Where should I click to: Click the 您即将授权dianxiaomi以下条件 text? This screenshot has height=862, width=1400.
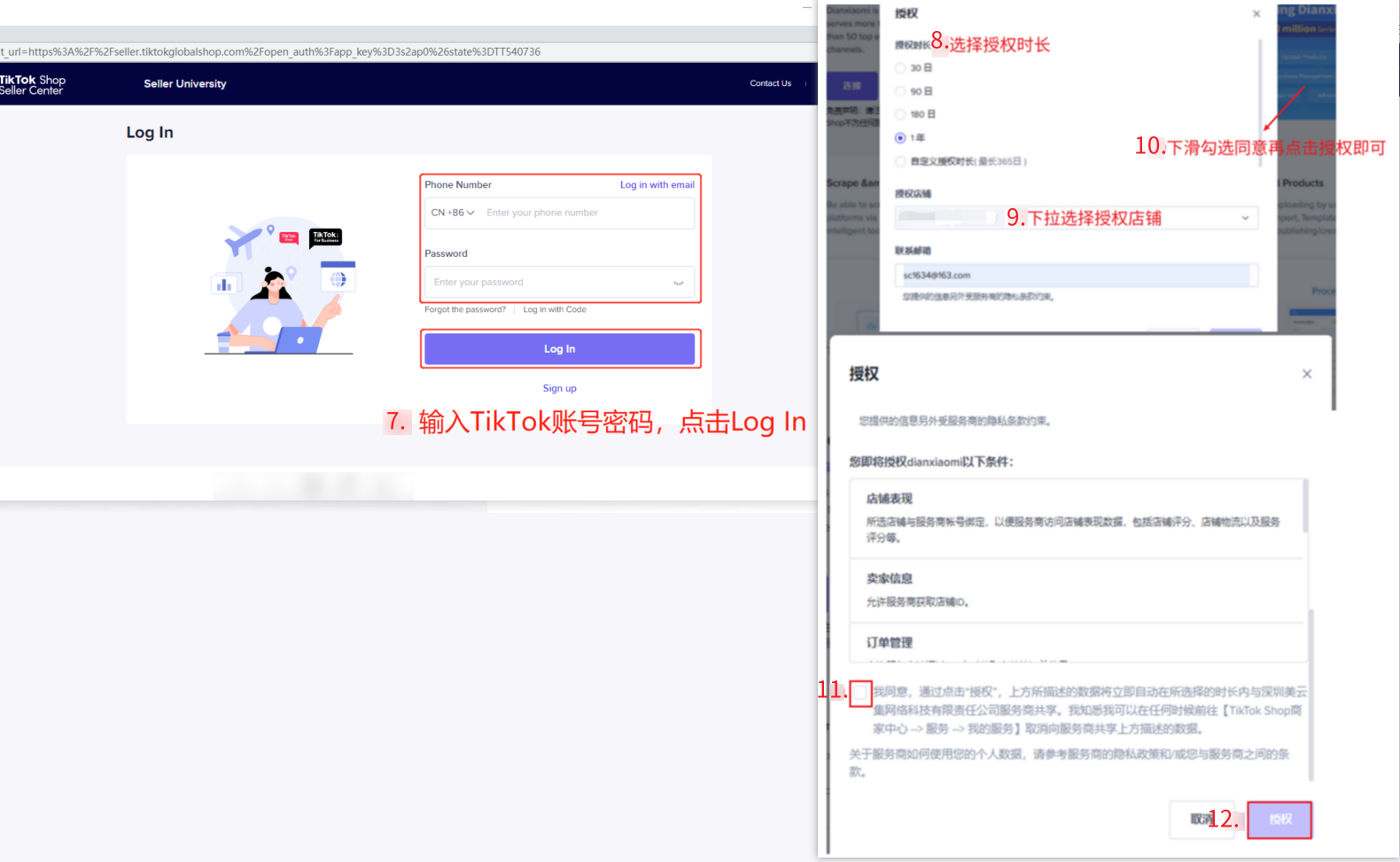[931, 462]
